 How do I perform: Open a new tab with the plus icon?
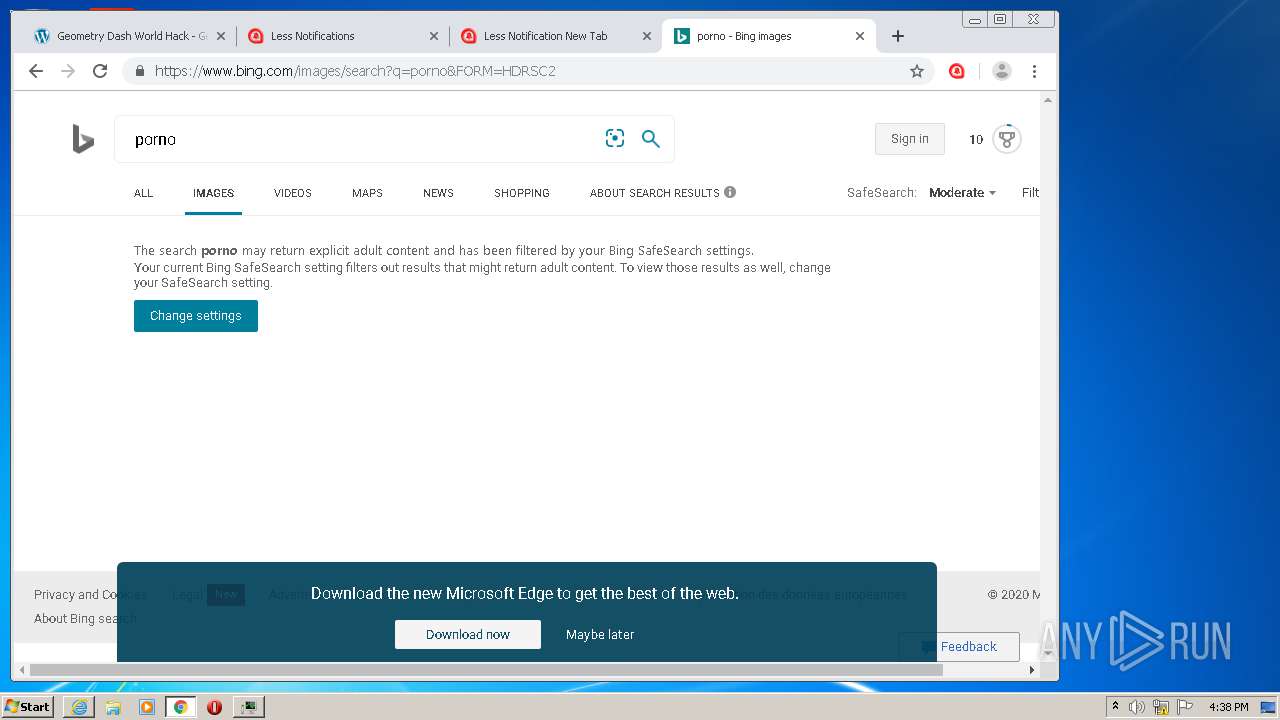(898, 36)
